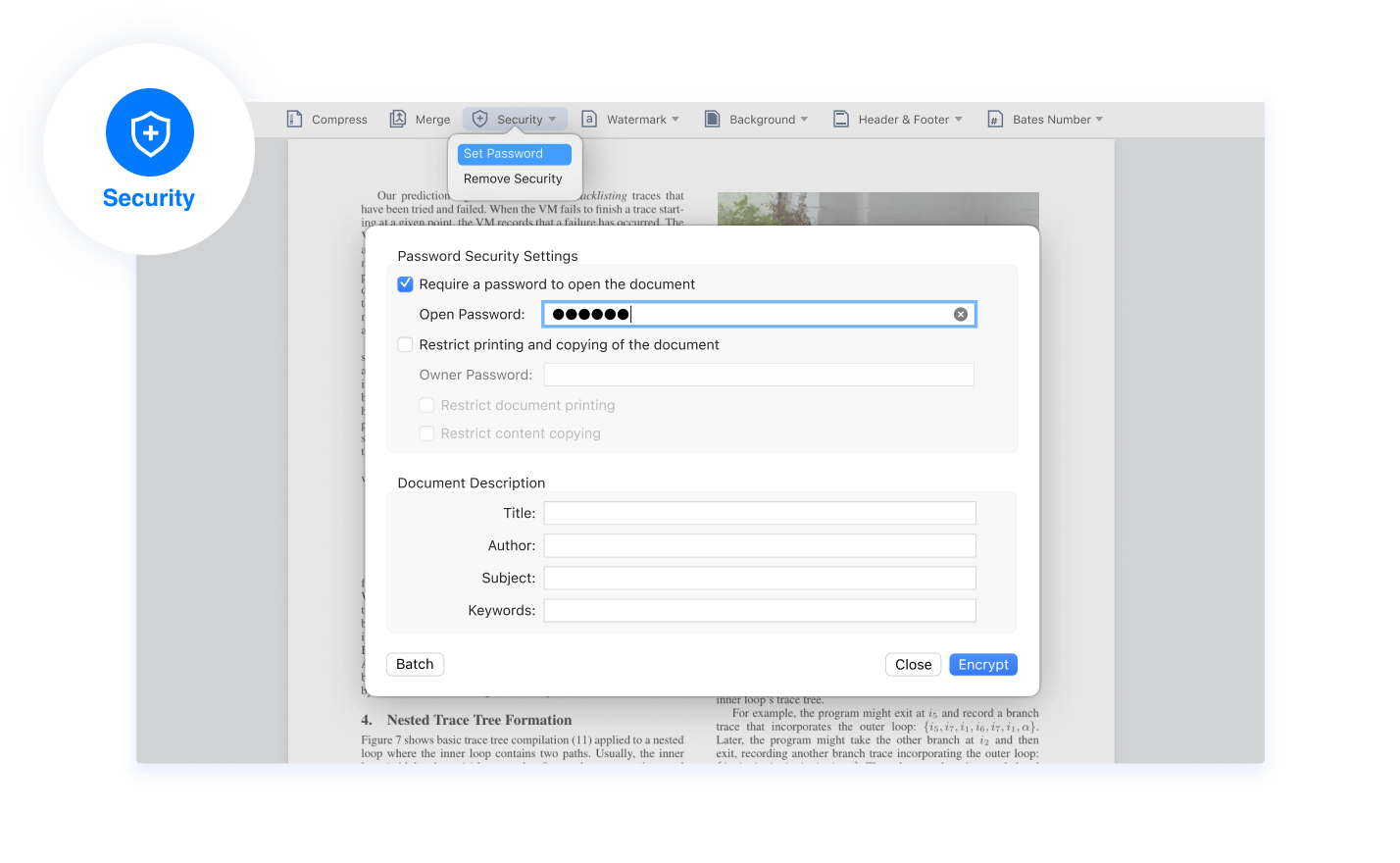The image size is (1400, 863).
Task: Click the Bates Number icon
Action: [x=995, y=119]
